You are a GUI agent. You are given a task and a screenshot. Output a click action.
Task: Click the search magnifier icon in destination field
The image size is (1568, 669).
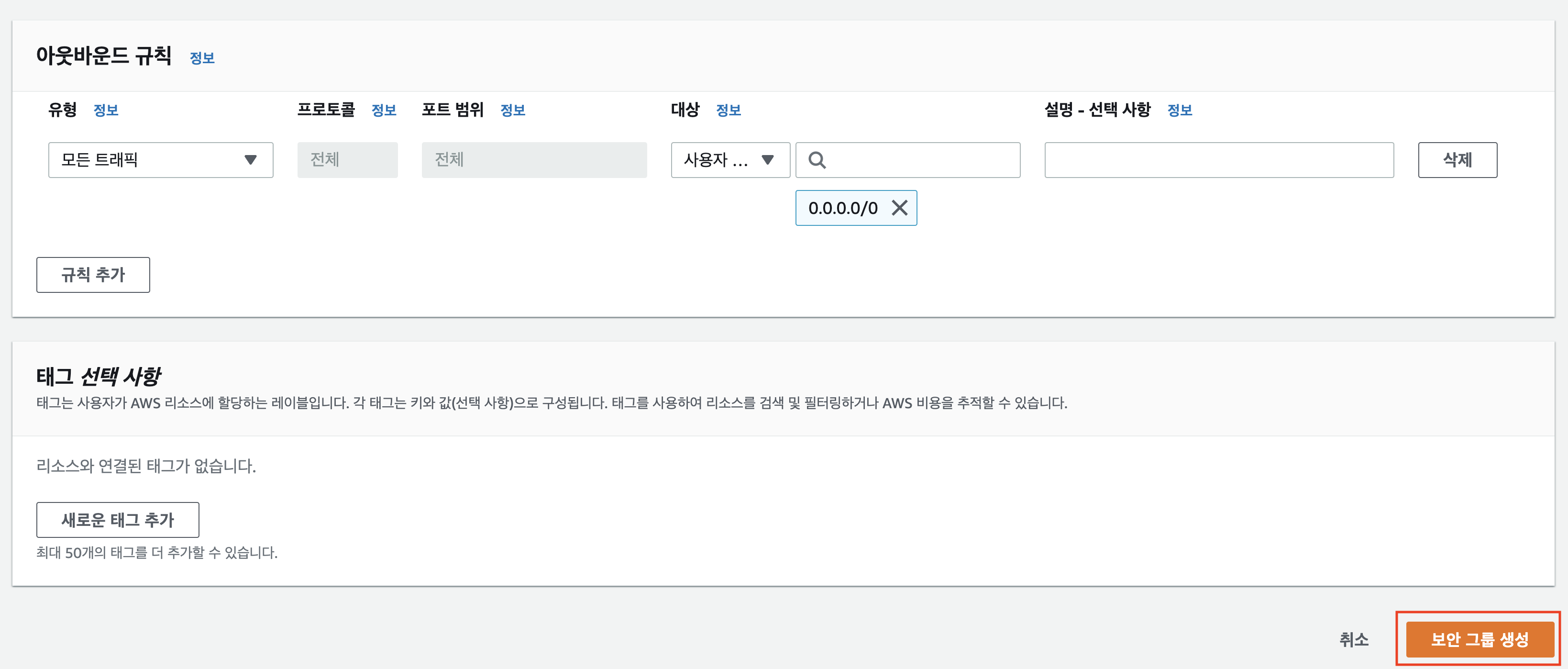(x=817, y=160)
